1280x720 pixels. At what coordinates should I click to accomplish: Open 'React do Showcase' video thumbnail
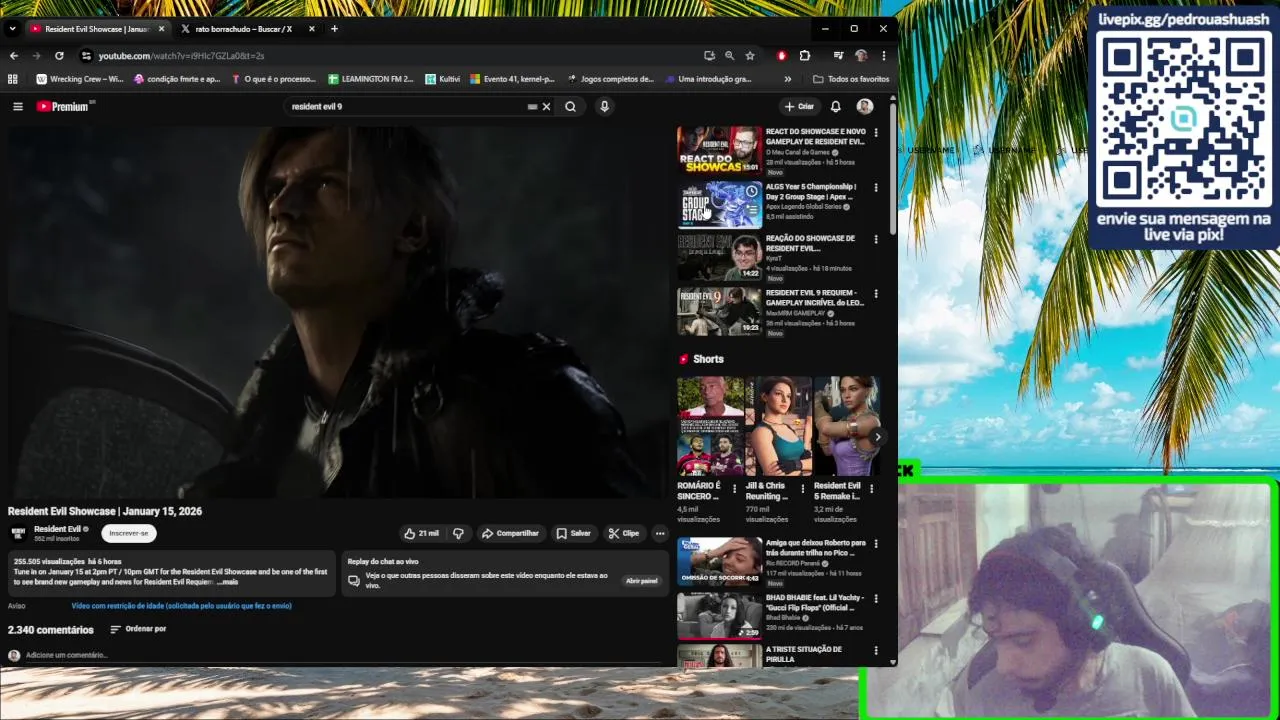tap(719, 150)
